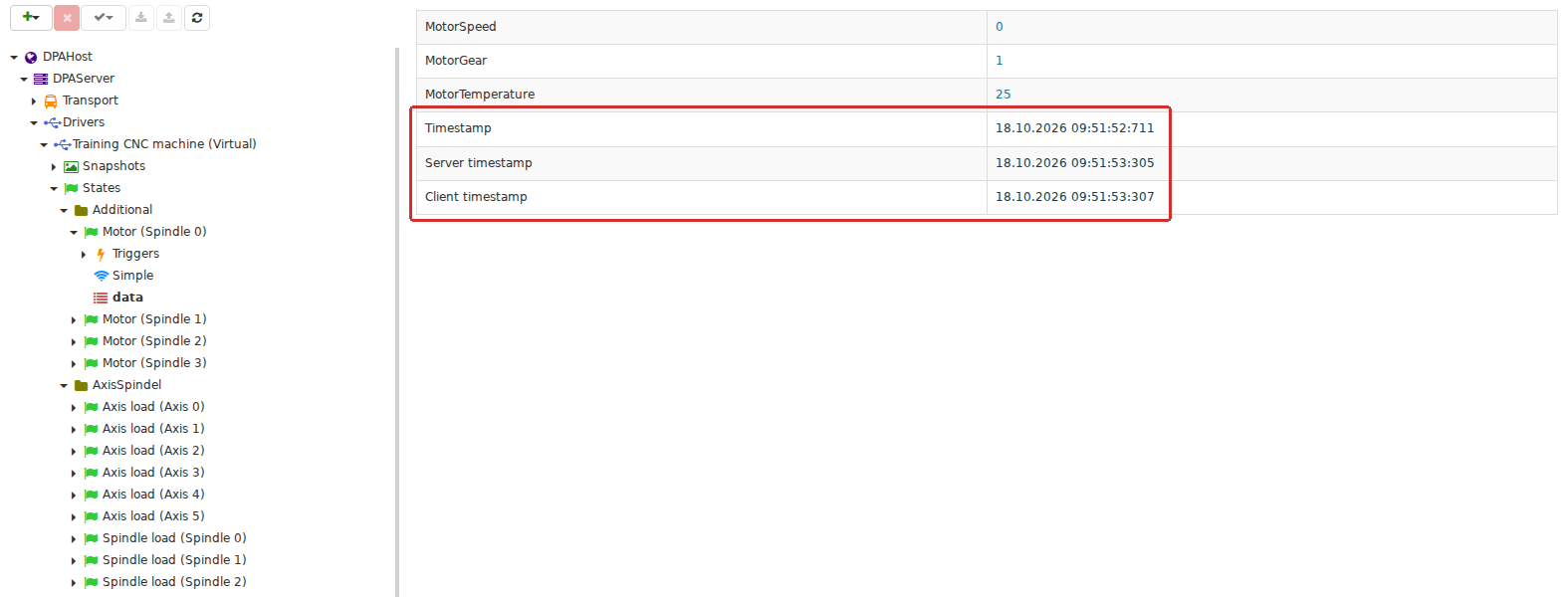Image resolution: width=1568 pixels, height=597 pixels.
Task: Click the MotorGear property name cell
Action: tap(702, 61)
